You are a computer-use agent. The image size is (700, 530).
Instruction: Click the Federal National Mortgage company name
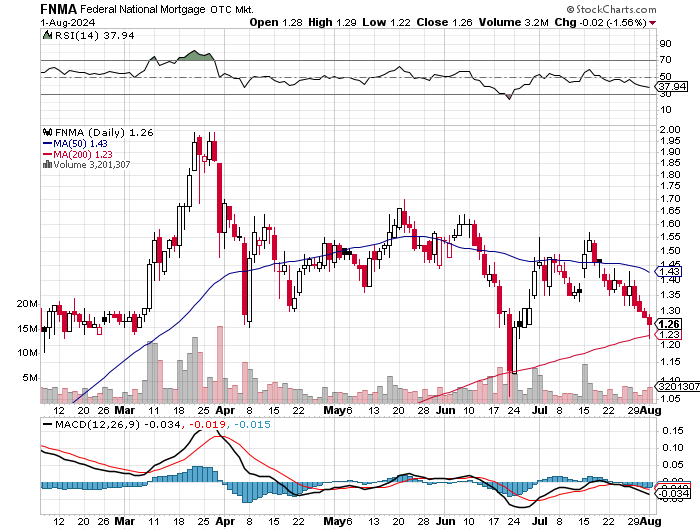click(x=143, y=9)
